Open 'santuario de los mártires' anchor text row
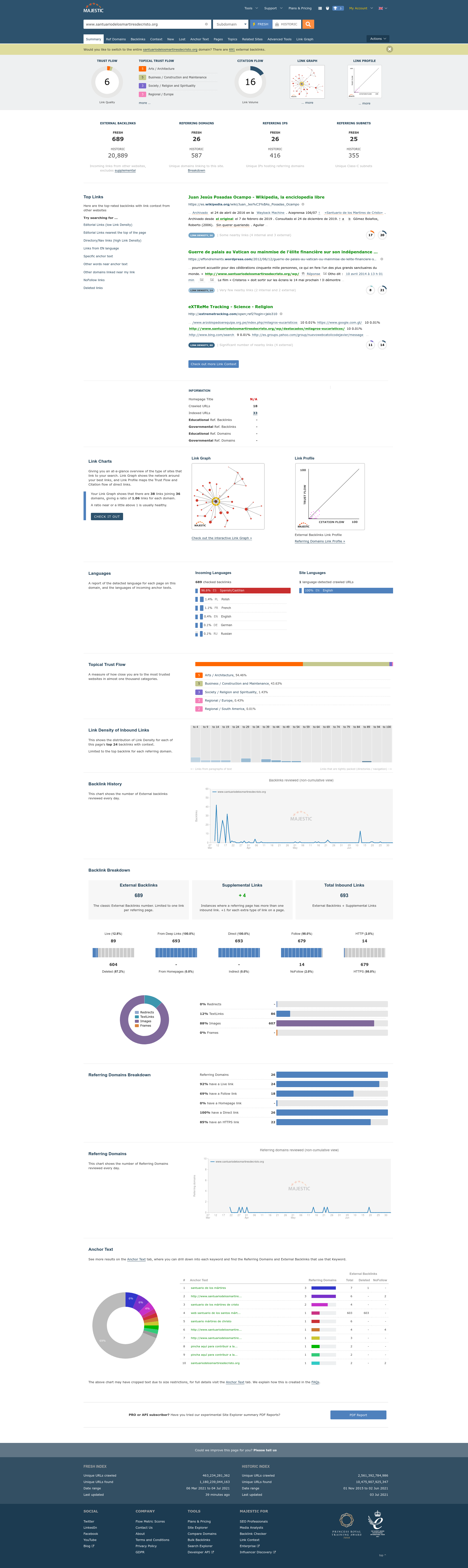This screenshot has height=1568, width=468. 208,1288
